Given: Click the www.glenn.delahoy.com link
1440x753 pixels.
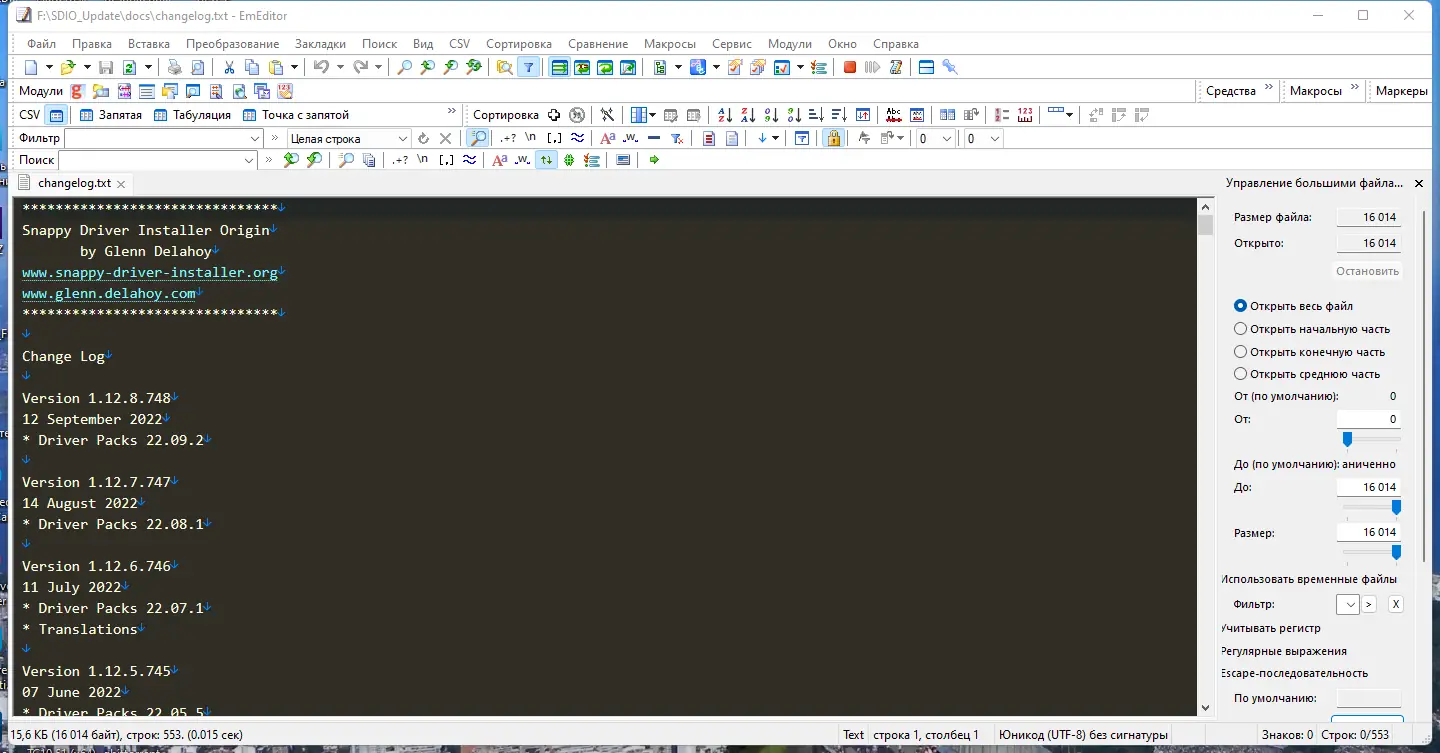Looking at the screenshot, I should tap(109, 293).
